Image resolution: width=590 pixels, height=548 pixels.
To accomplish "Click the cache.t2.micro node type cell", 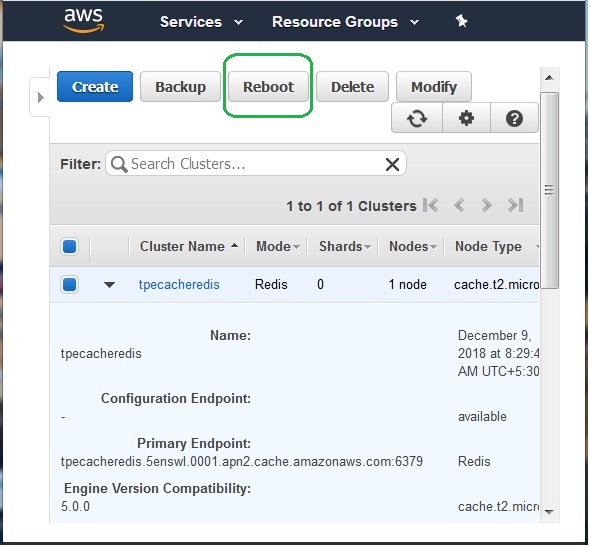I will [497, 285].
